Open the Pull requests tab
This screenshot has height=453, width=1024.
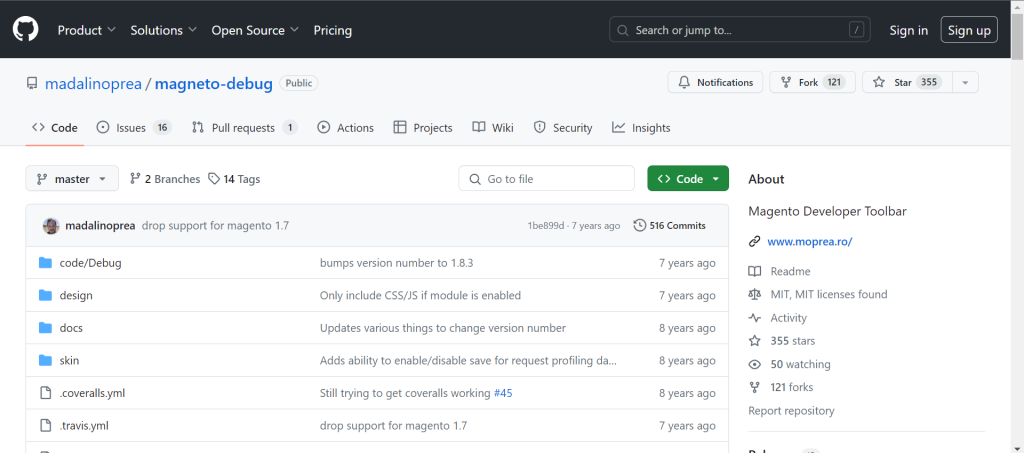coord(244,128)
